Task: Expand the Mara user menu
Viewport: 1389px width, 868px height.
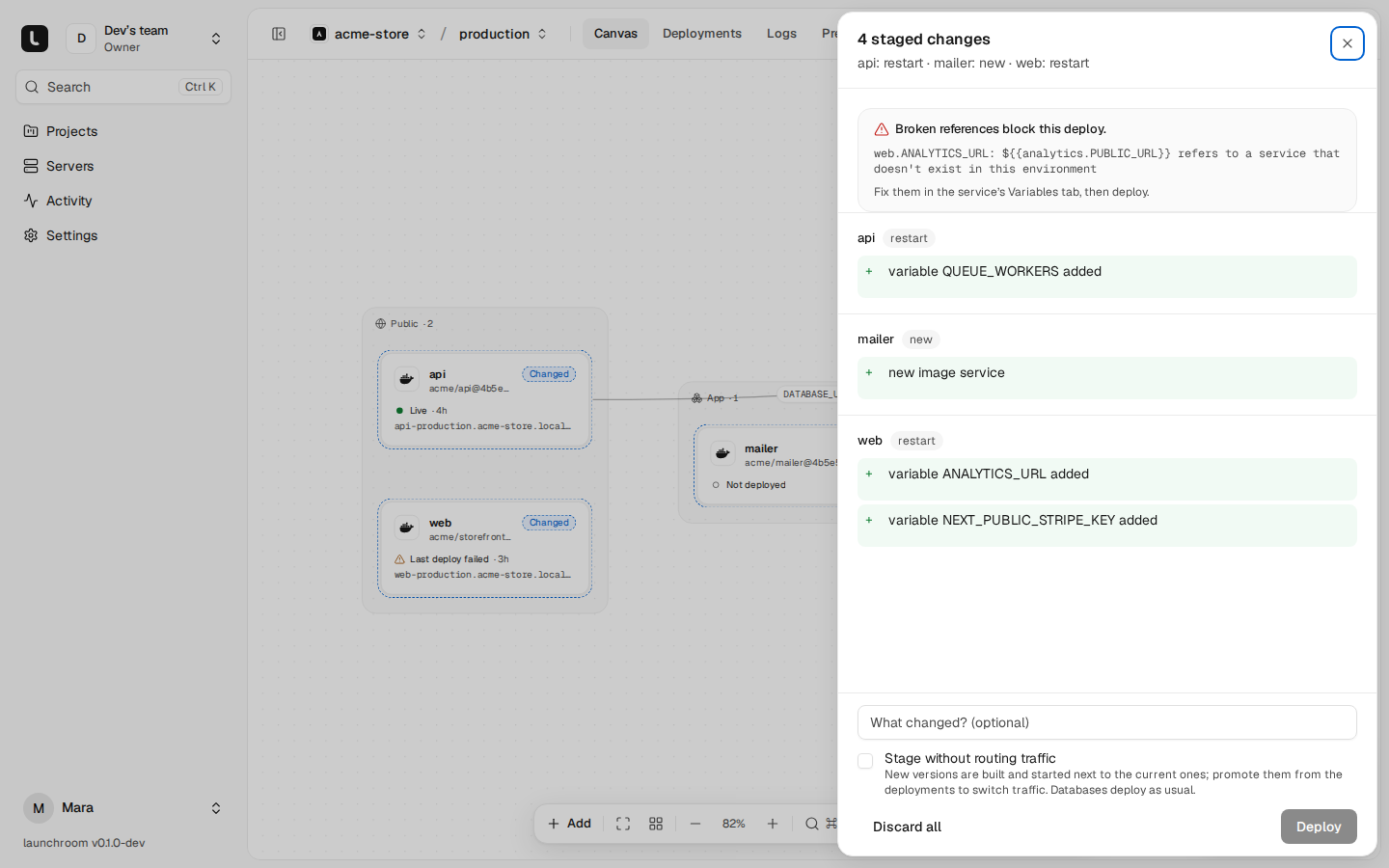Action: pos(216,808)
